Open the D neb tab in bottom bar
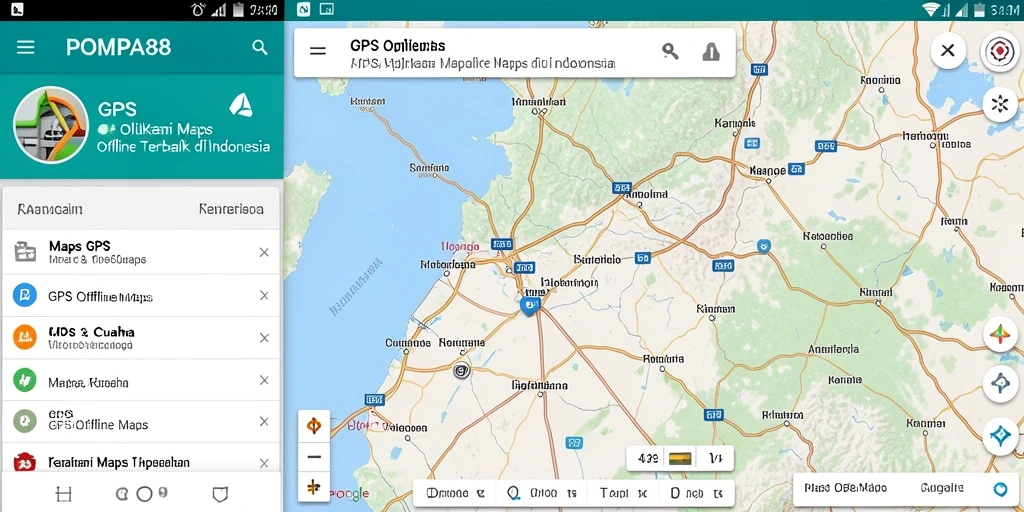1024x512 pixels. pyautogui.click(x=696, y=493)
